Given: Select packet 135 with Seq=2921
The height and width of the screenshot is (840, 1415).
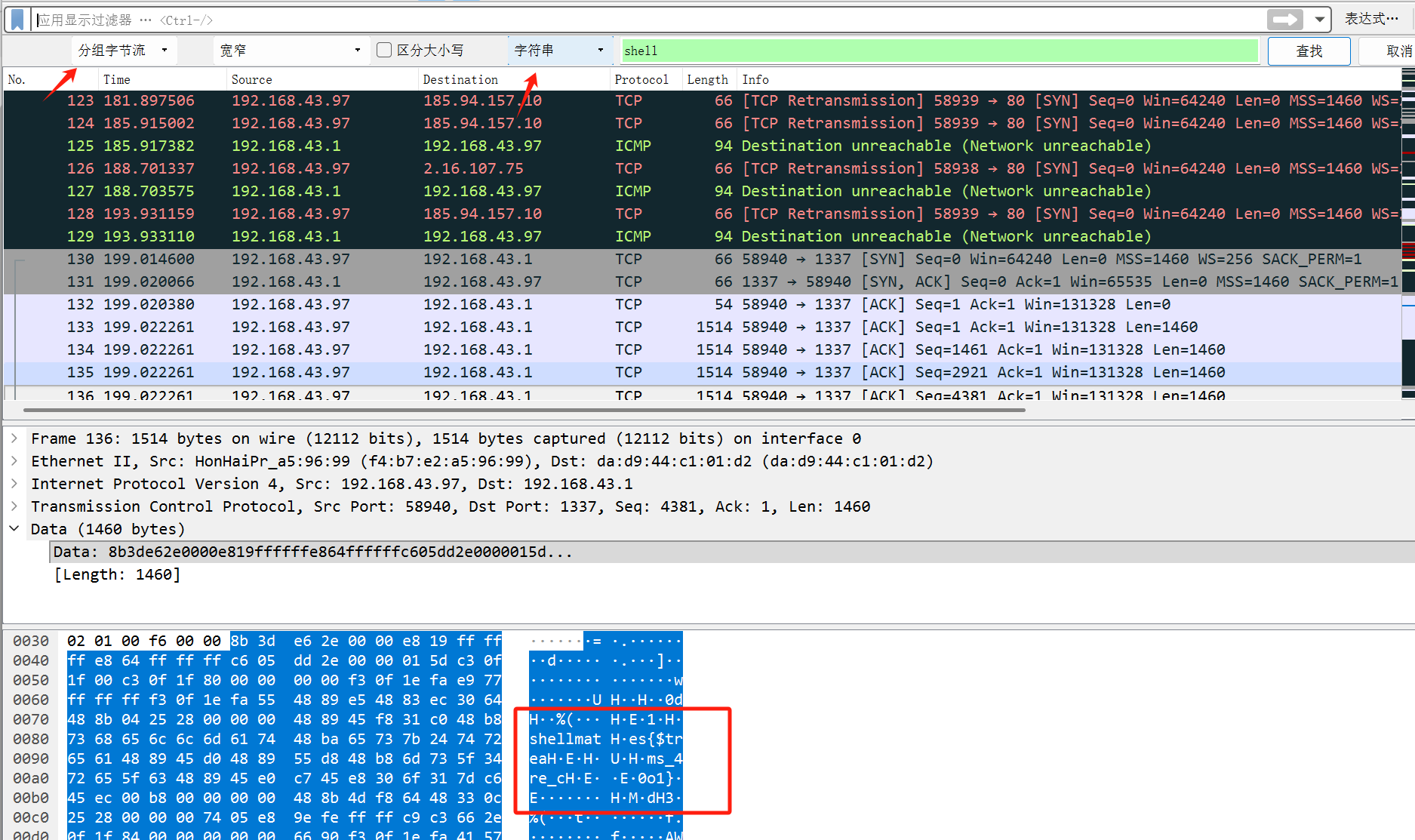Looking at the screenshot, I should [702, 372].
